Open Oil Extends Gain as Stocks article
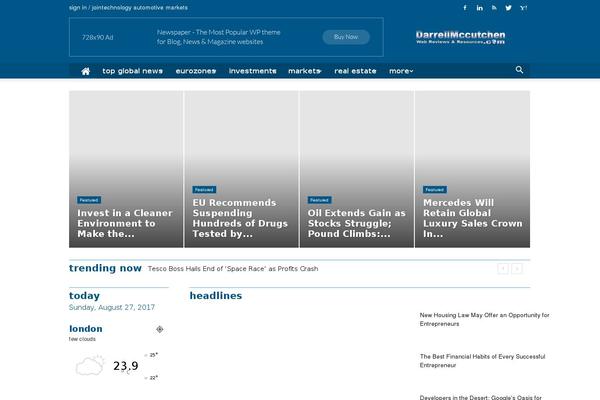 (357, 223)
